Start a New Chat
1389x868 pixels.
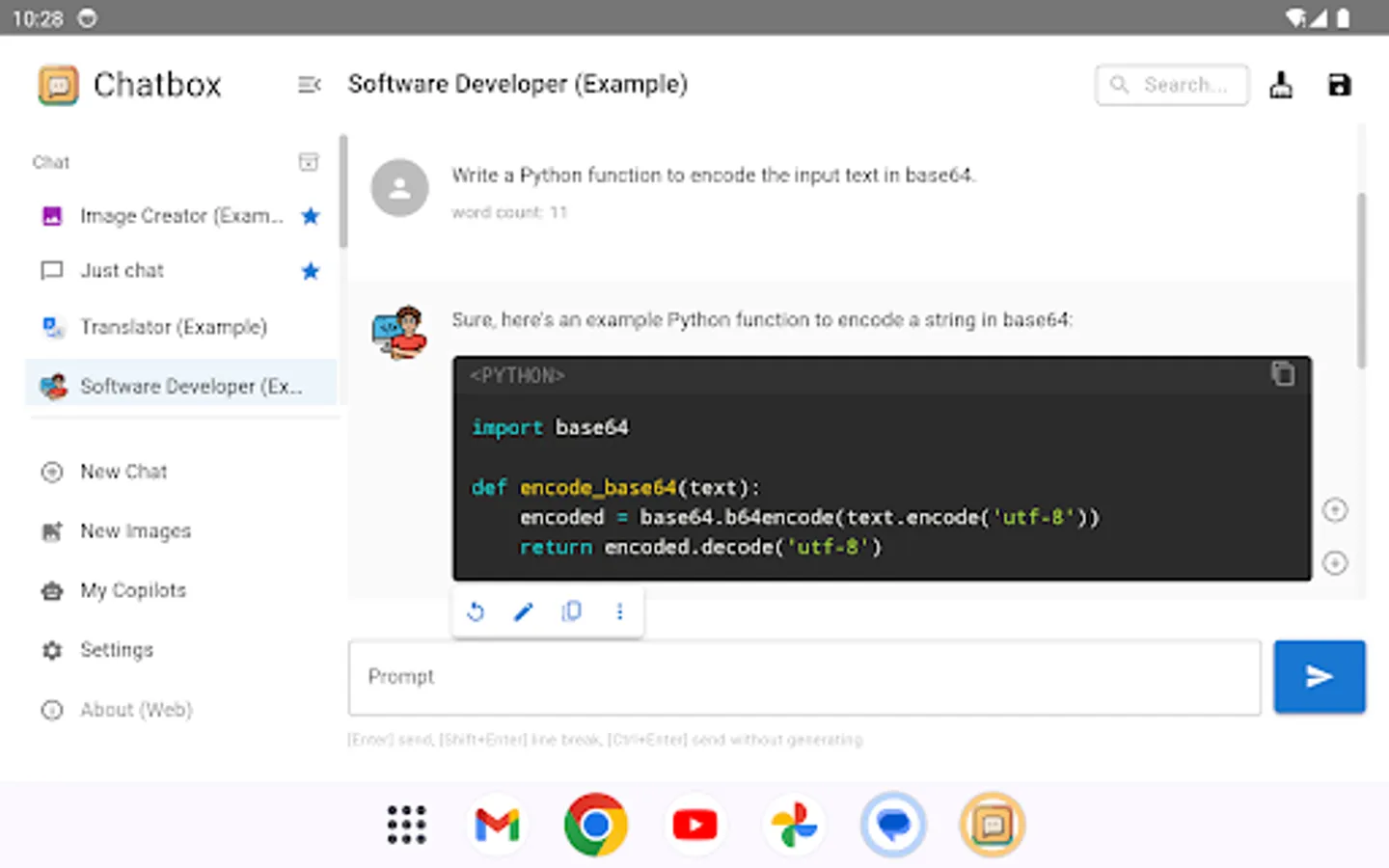click(x=123, y=472)
